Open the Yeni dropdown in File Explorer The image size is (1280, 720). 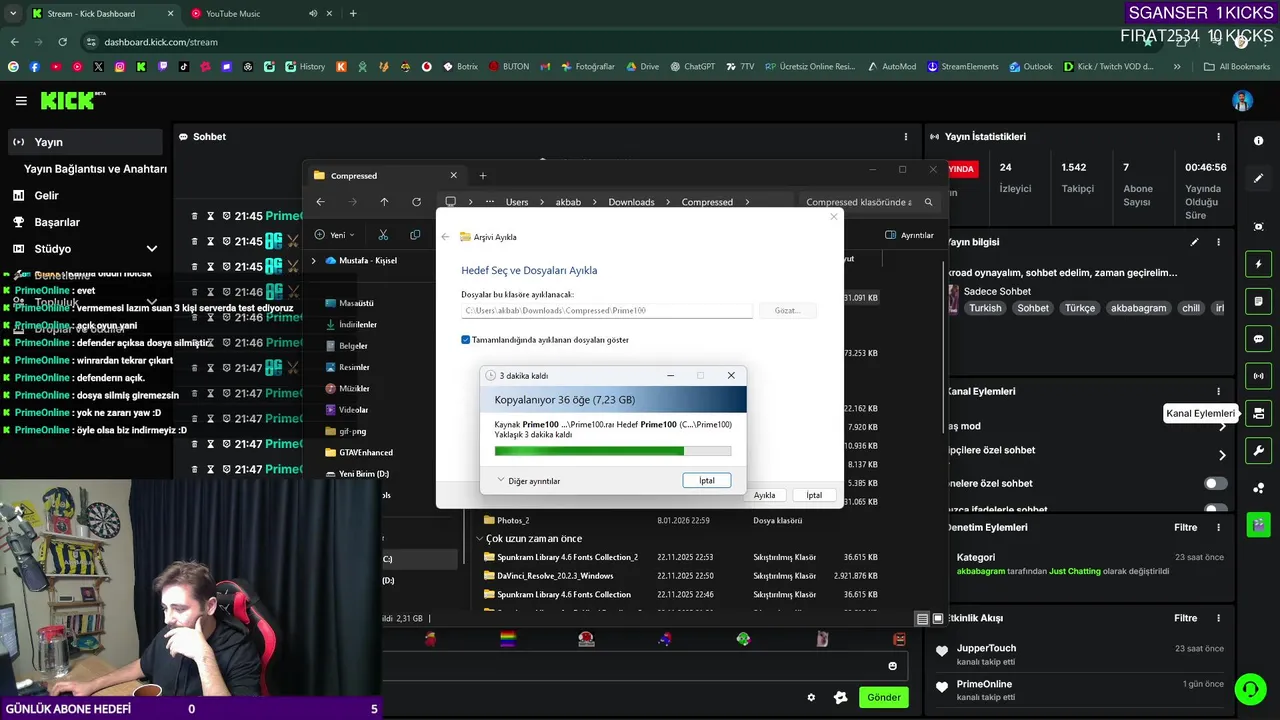(x=334, y=235)
